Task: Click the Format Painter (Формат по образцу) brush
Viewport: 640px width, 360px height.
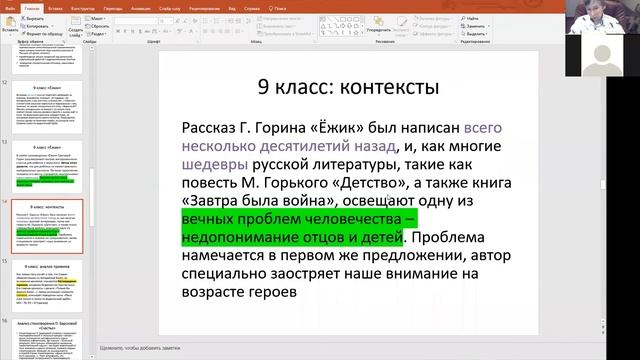Action: coord(24,33)
